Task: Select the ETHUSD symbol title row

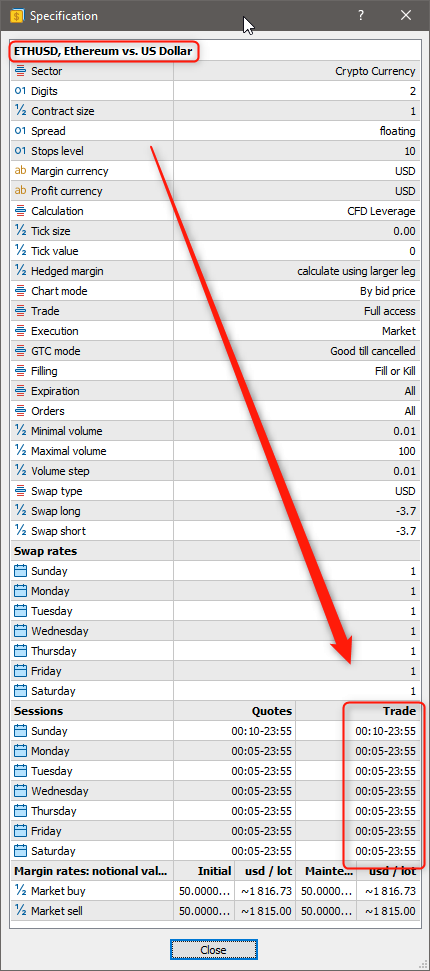Action: [x=214, y=51]
